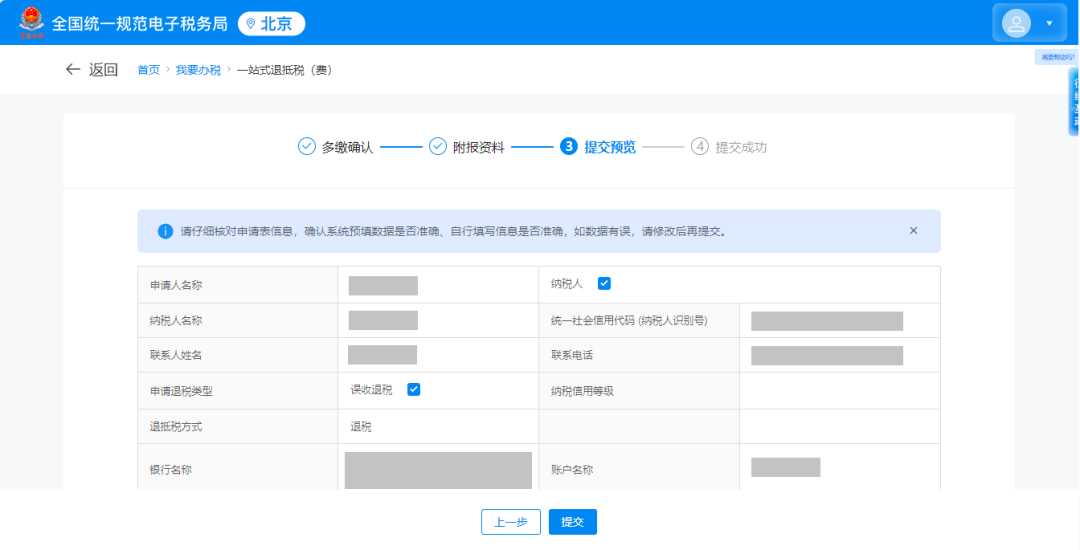Go back using the 返回 text
The height and width of the screenshot is (550, 1080).
coord(103,70)
